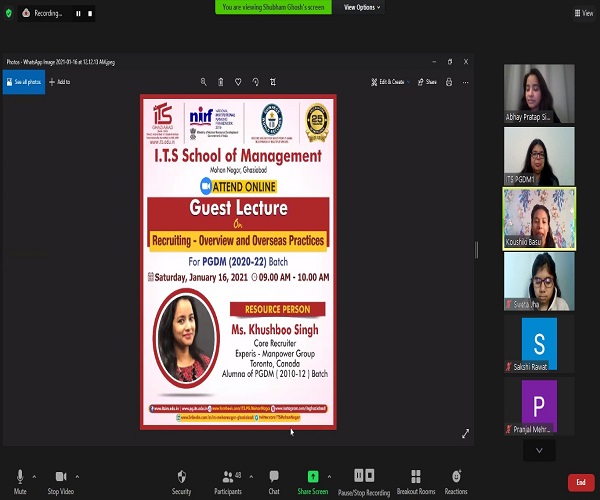Open Edit & Create dropdown
This screenshot has height=500, width=600.
click(x=390, y=82)
